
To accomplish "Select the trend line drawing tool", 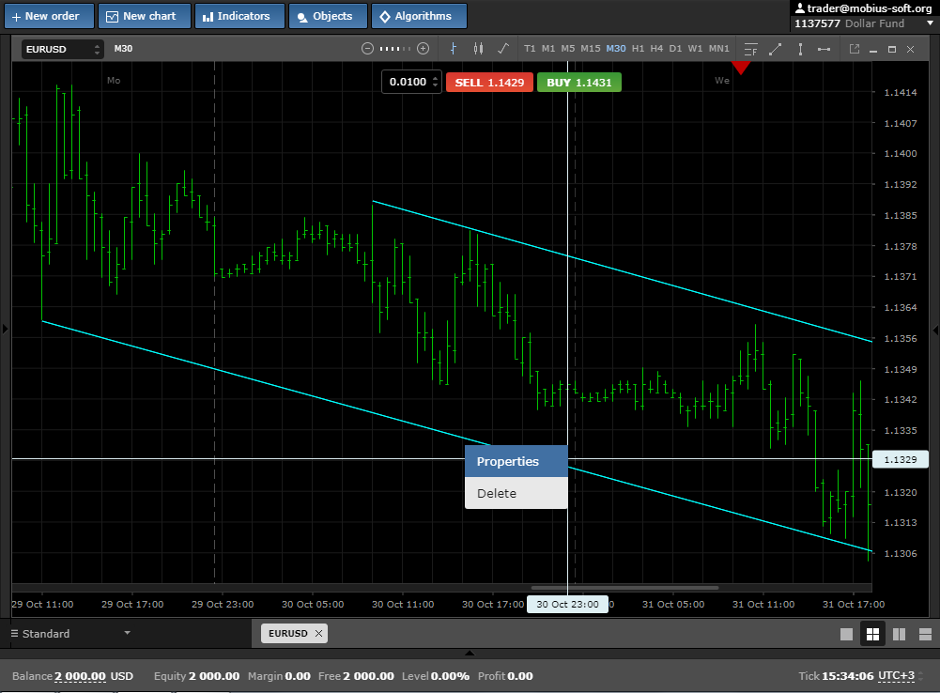I will (775, 49).
